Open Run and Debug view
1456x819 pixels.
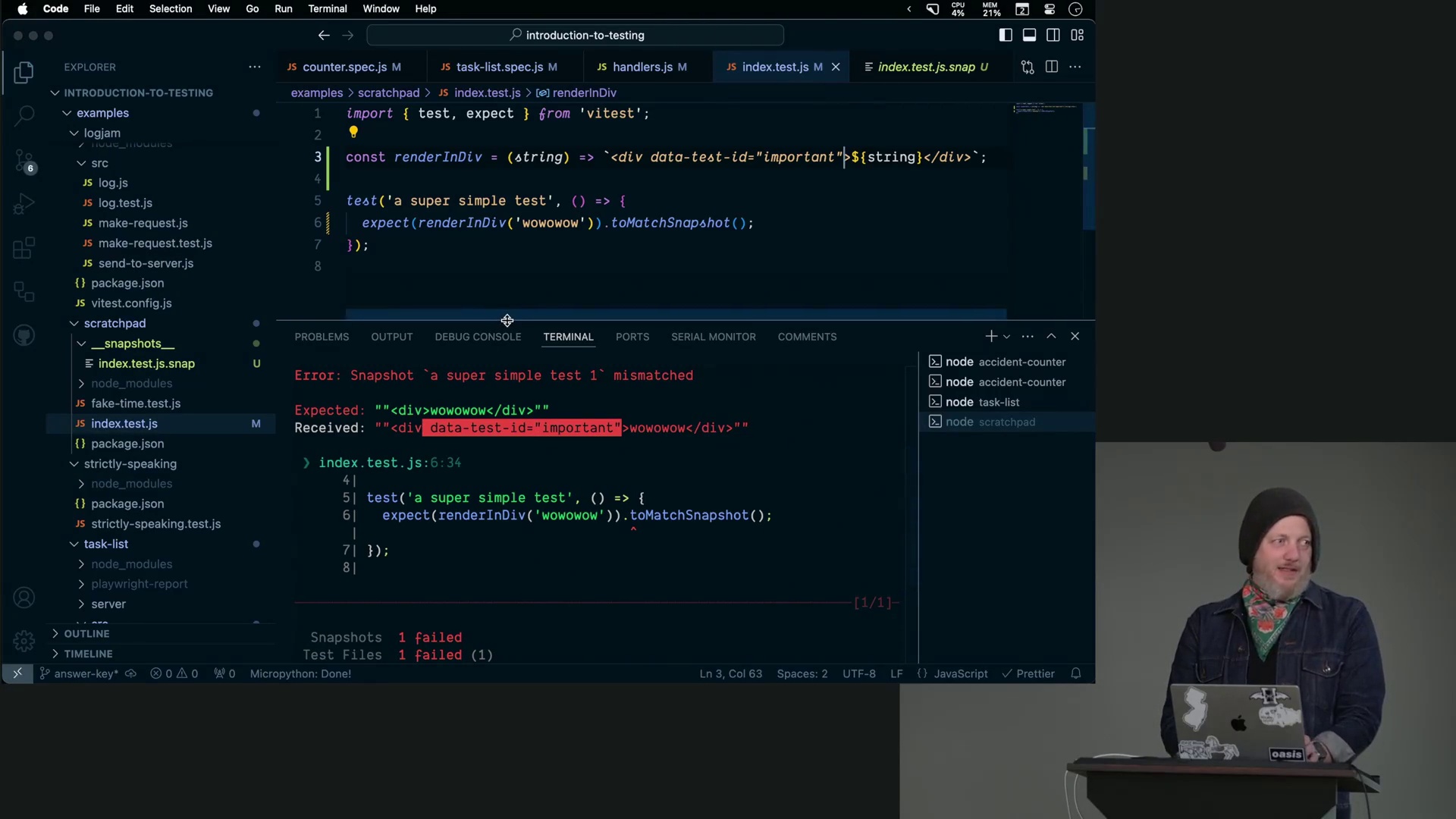pyautogui.click(x=24, y=204)
